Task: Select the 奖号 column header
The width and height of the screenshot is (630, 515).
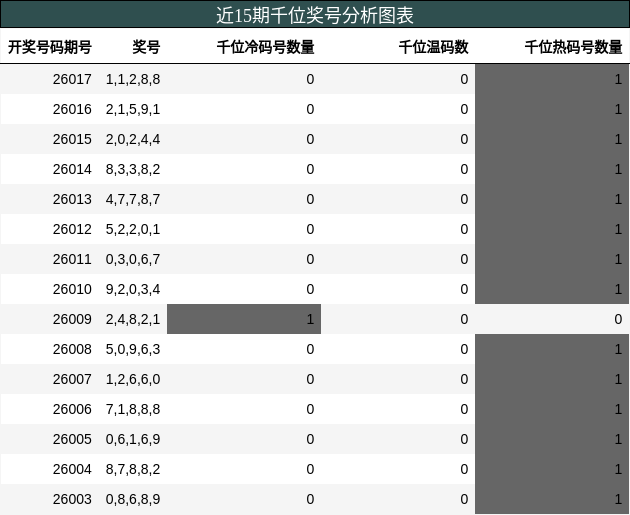Action: pyautogui.click(x=146, y=47)
